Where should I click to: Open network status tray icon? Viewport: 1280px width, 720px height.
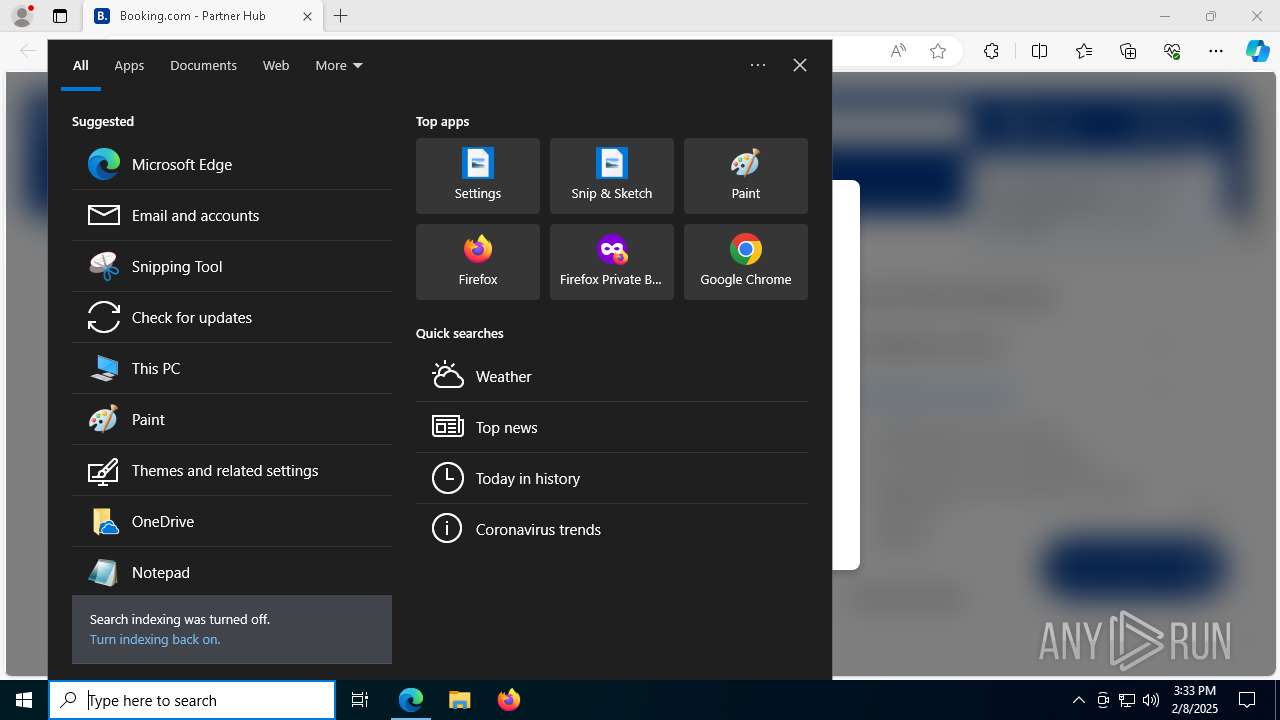pyautogui.click(x=1127, y=700)
